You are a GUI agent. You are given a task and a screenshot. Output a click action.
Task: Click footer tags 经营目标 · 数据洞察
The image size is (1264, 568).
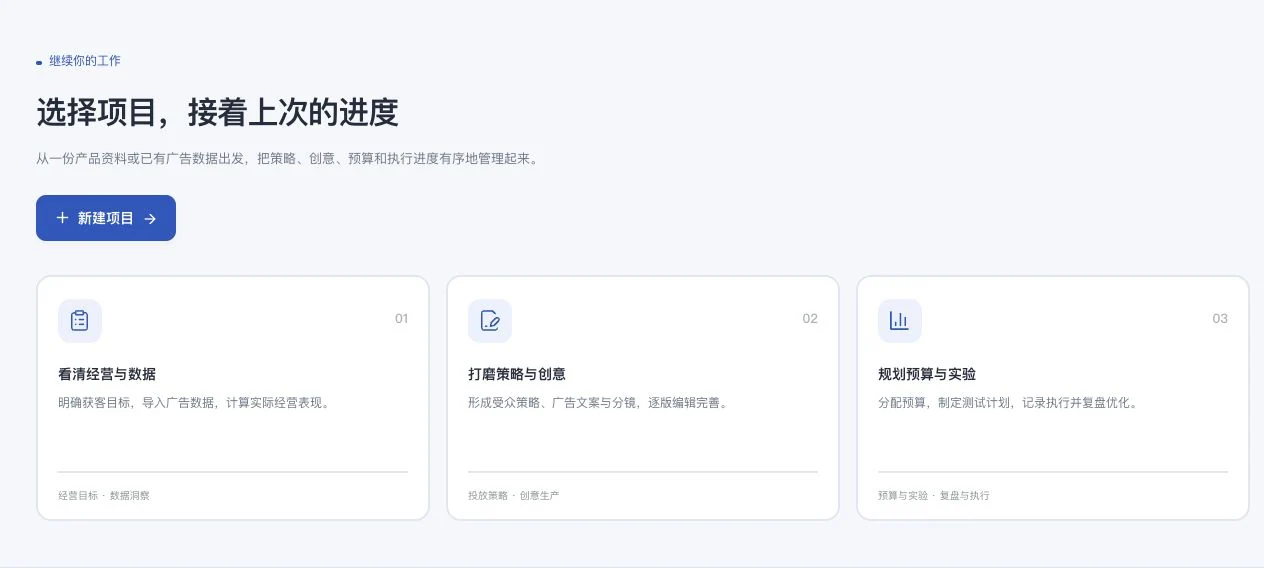pos(104,496)
